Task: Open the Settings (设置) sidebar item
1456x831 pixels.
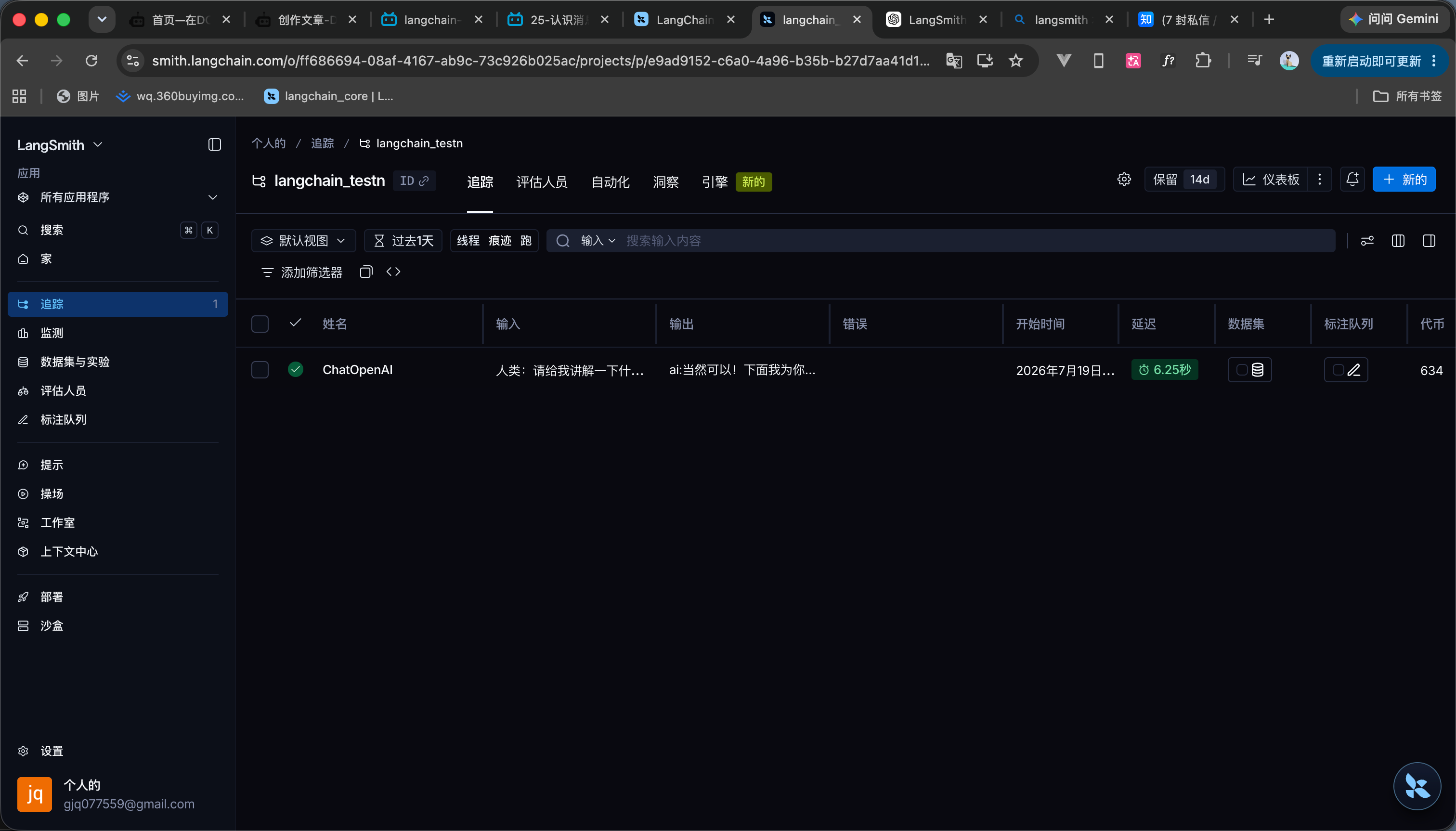Action: (117, 751)
